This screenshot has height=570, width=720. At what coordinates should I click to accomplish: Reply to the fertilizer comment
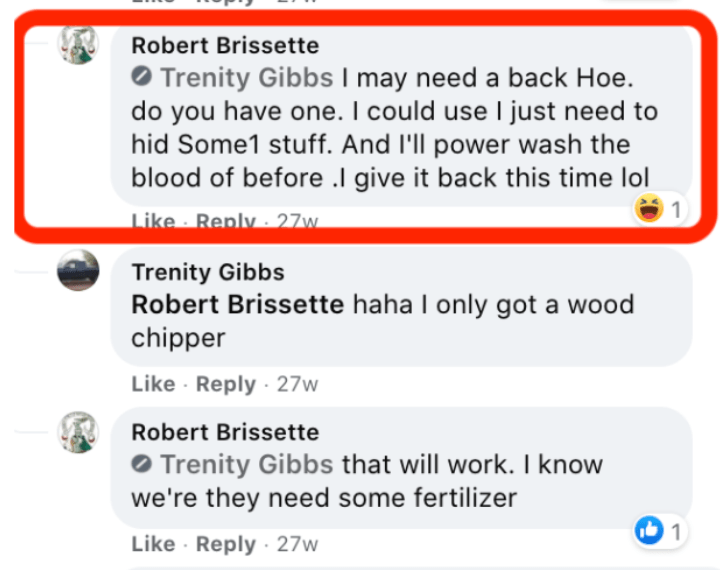coord(225,544)
